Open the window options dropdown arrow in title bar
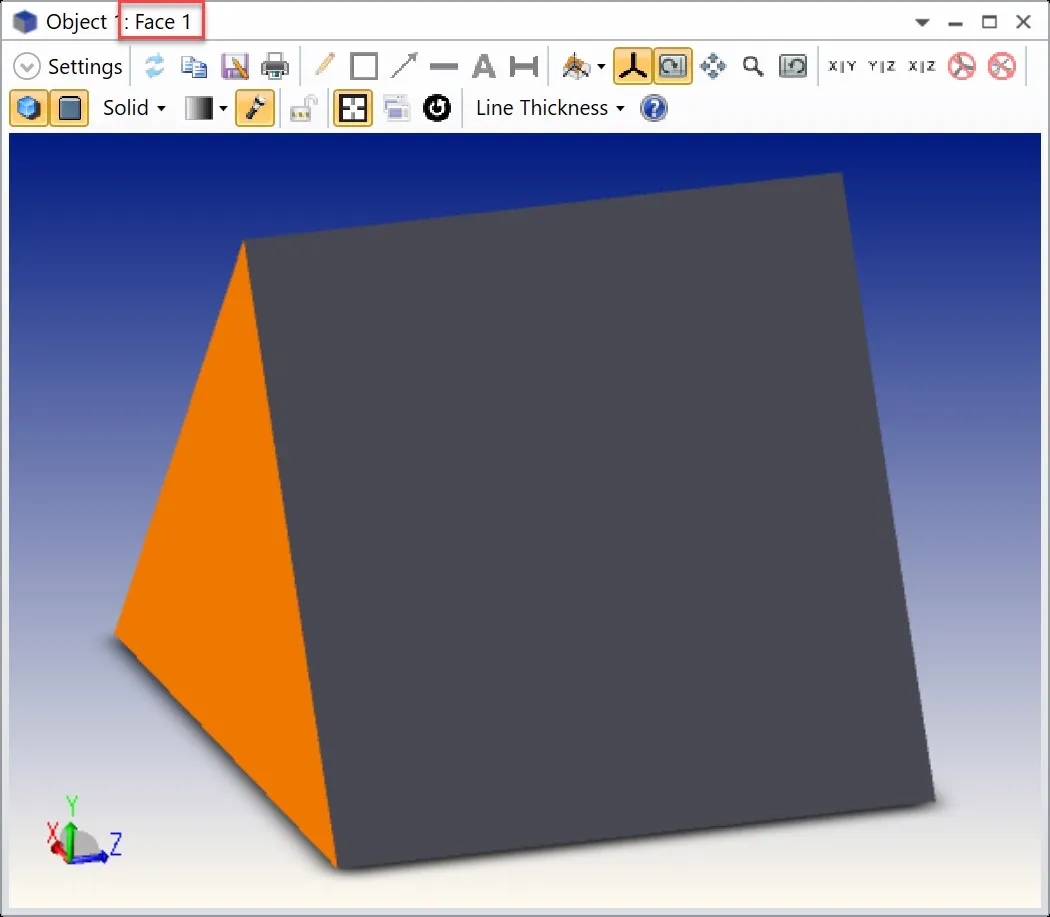Screen dimensions: 1050x917 [922, 22]
